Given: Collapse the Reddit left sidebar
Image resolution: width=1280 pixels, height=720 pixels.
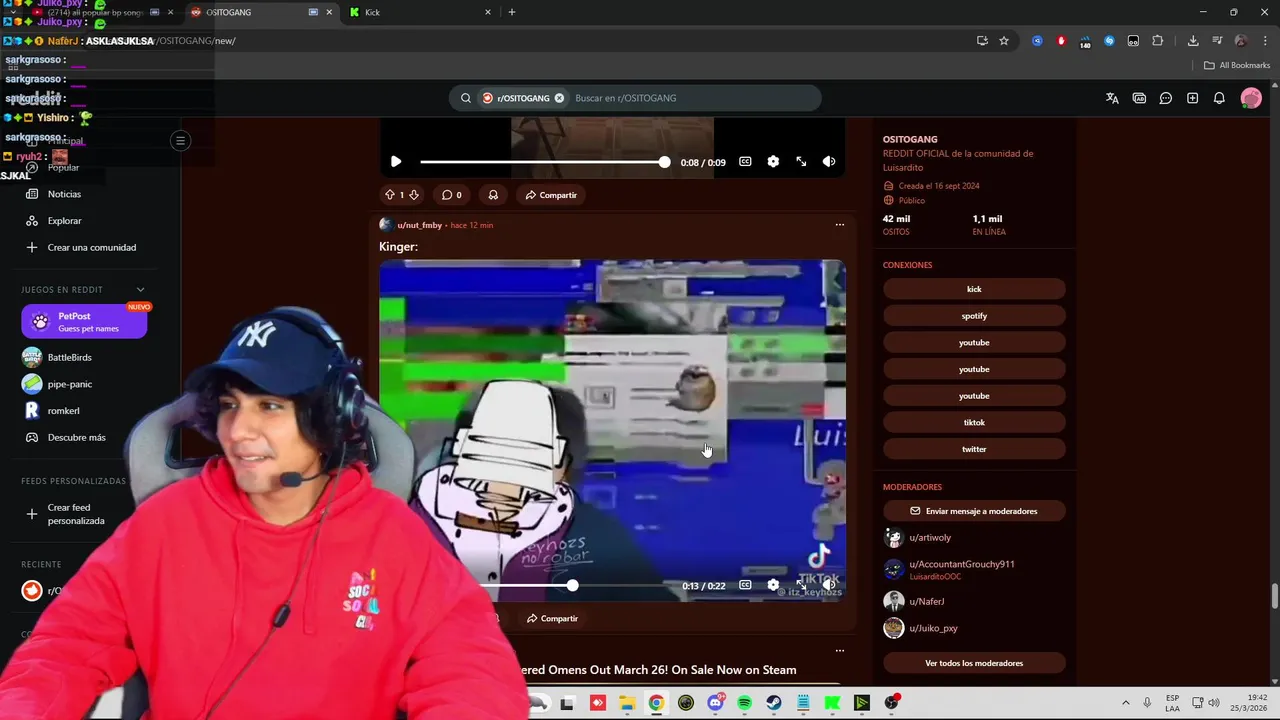Looking at the screenshot, I should click(181, 141).
